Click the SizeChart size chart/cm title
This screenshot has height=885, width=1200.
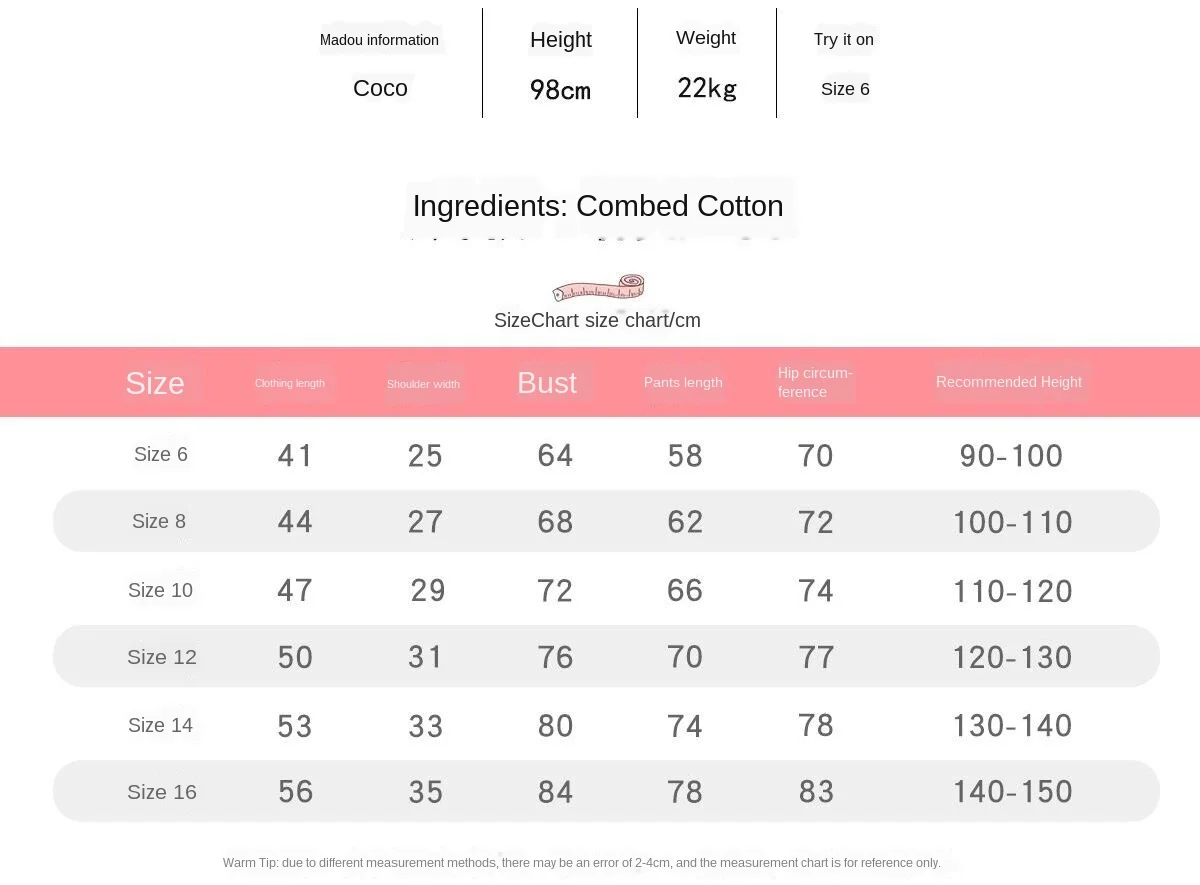click(x=597, y=320)
